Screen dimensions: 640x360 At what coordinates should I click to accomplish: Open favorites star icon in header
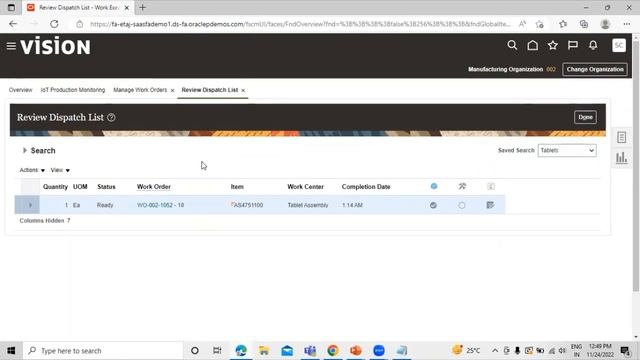(553, 45)
